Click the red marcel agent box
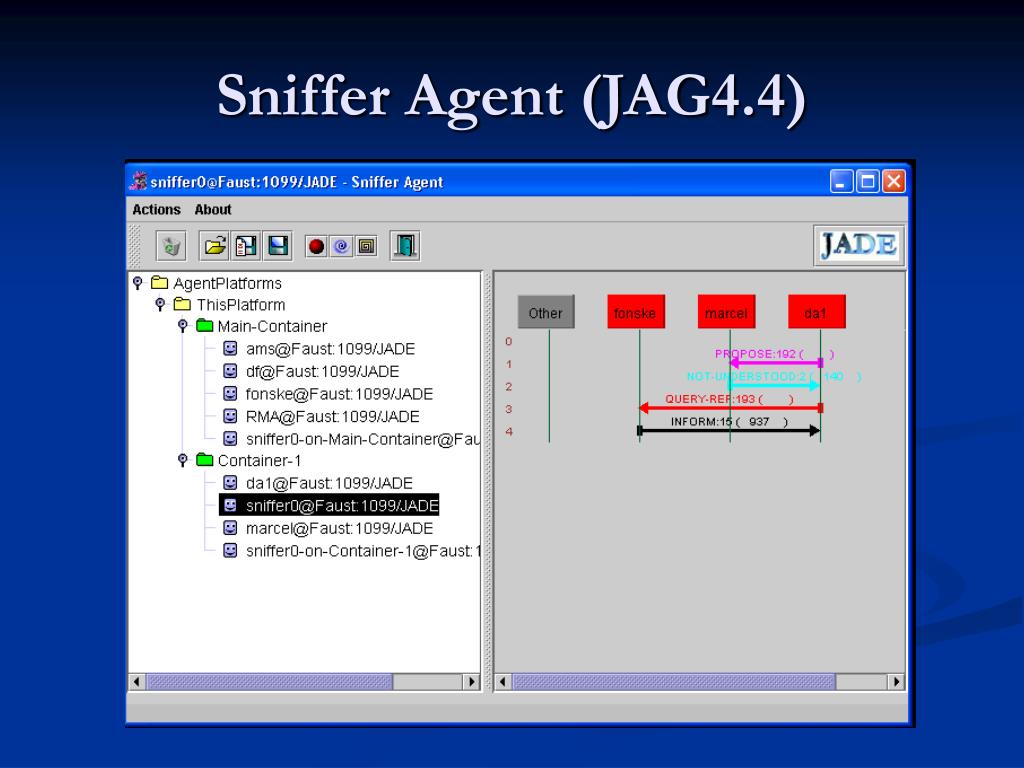Viewport: 1024px width, 768px height. pos(726,312)
